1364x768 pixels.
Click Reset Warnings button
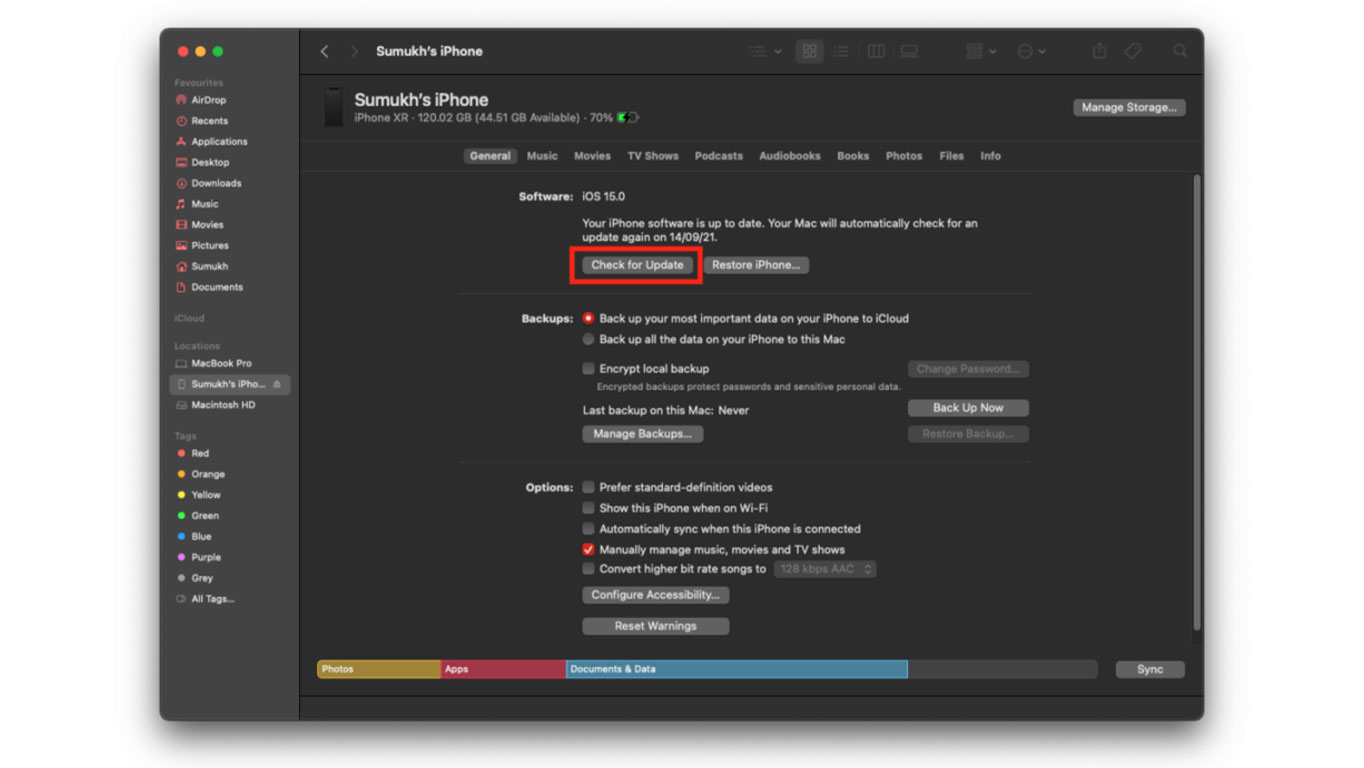(656, 626)
